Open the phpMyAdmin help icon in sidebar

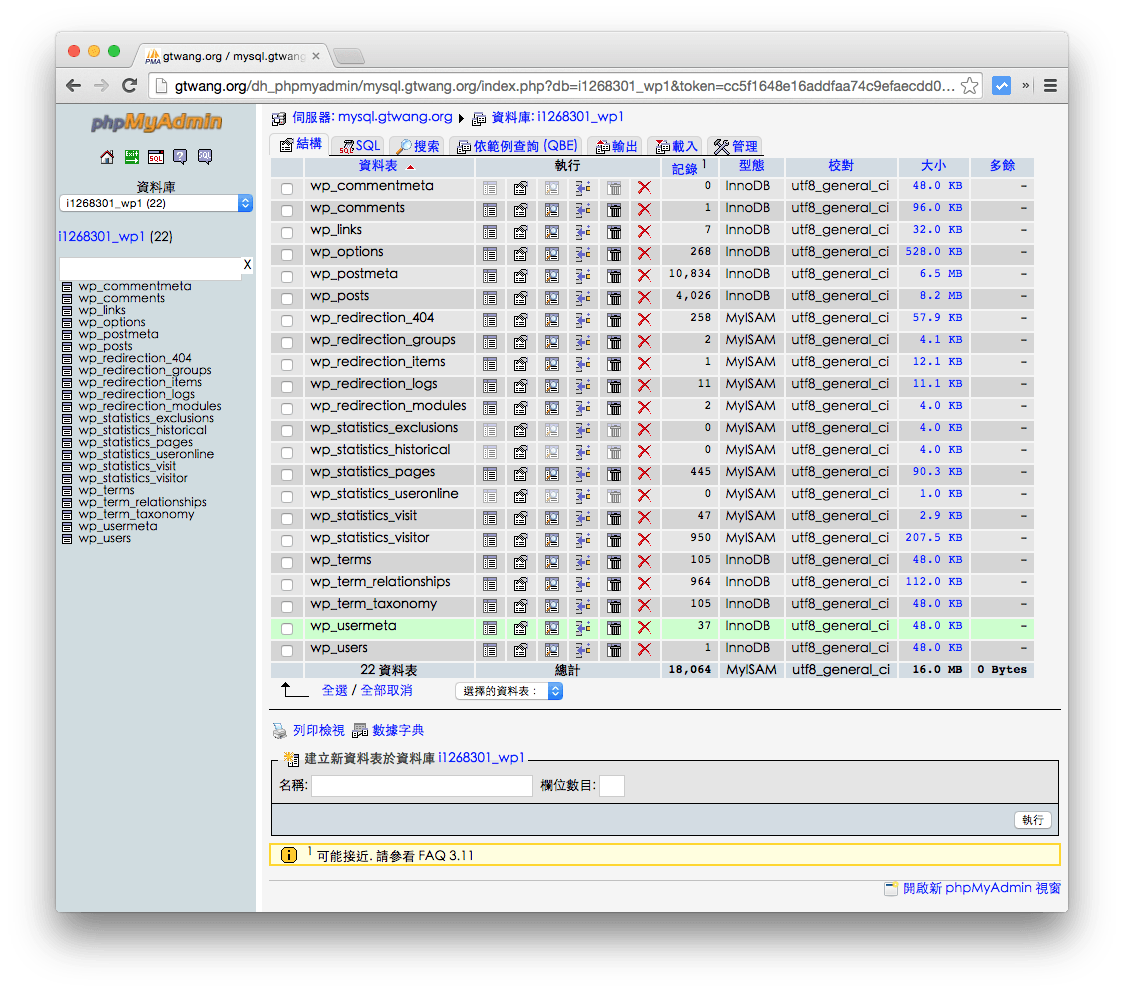tap(181, 157)
